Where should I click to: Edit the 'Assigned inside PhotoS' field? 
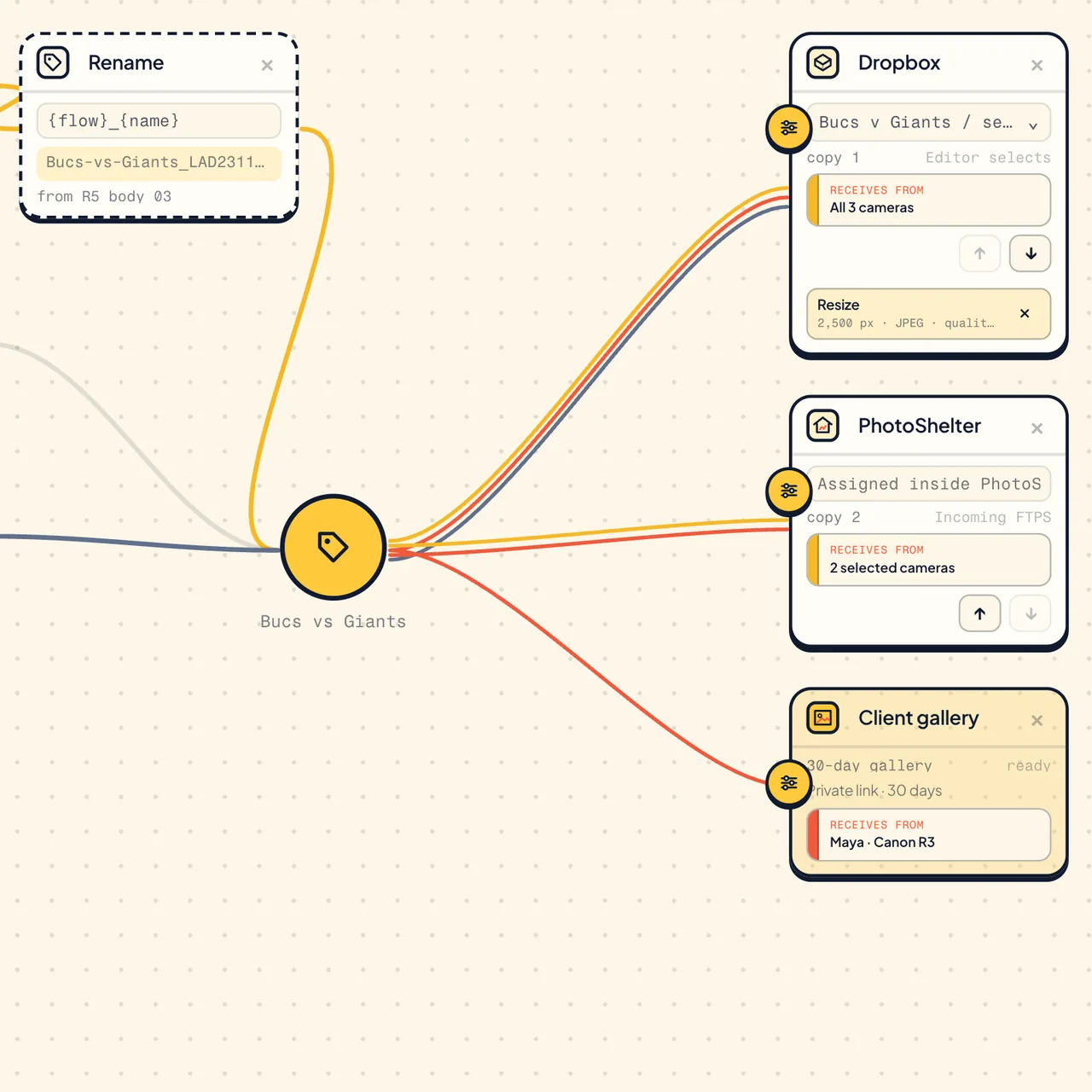point(928,484)
